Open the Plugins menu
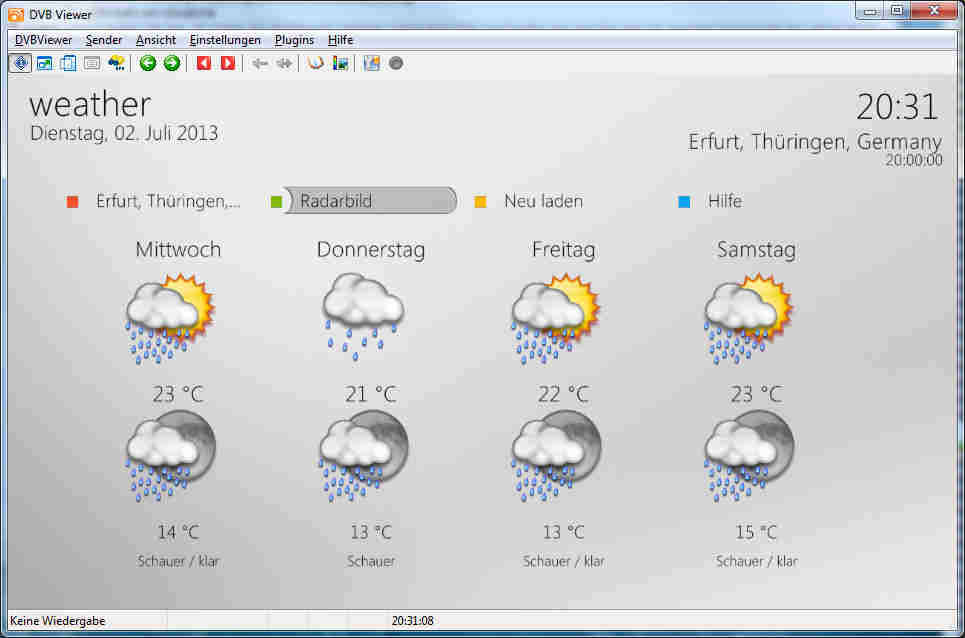Viewport: 965px width, 638px height. [x=294, y=40]
